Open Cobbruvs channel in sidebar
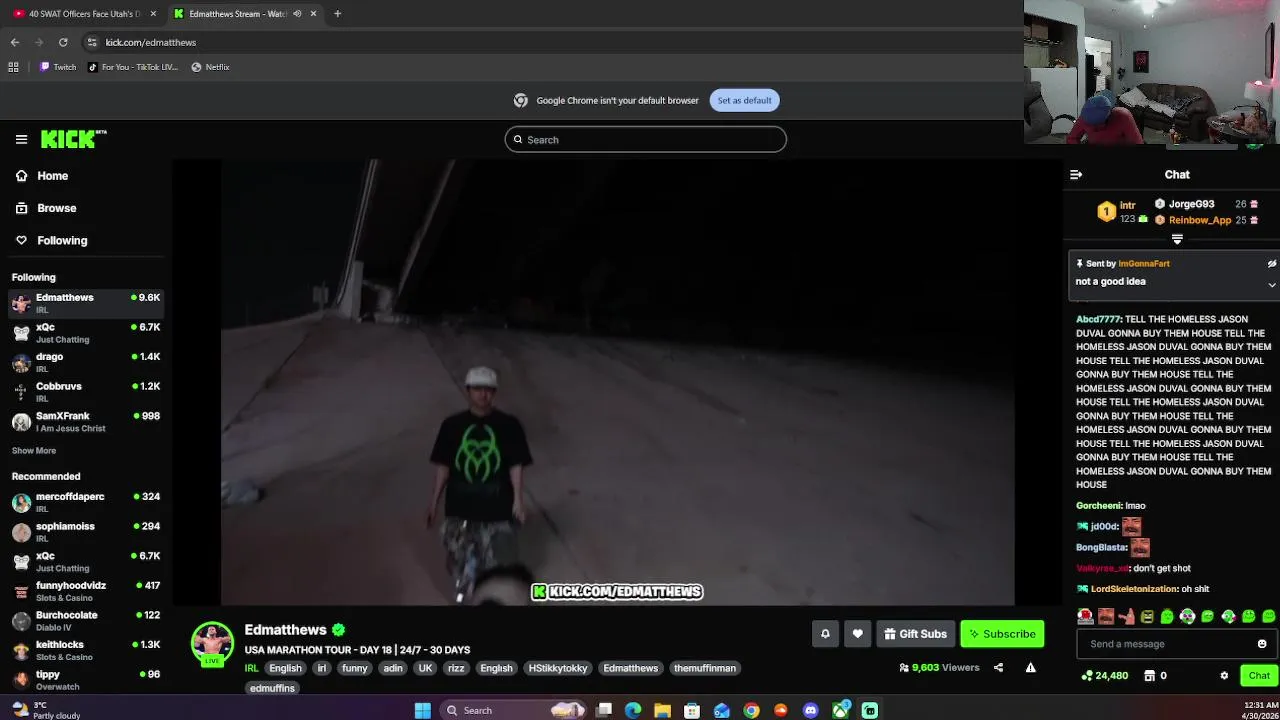This screenshot has height=720, width=1280. [86, 391]
